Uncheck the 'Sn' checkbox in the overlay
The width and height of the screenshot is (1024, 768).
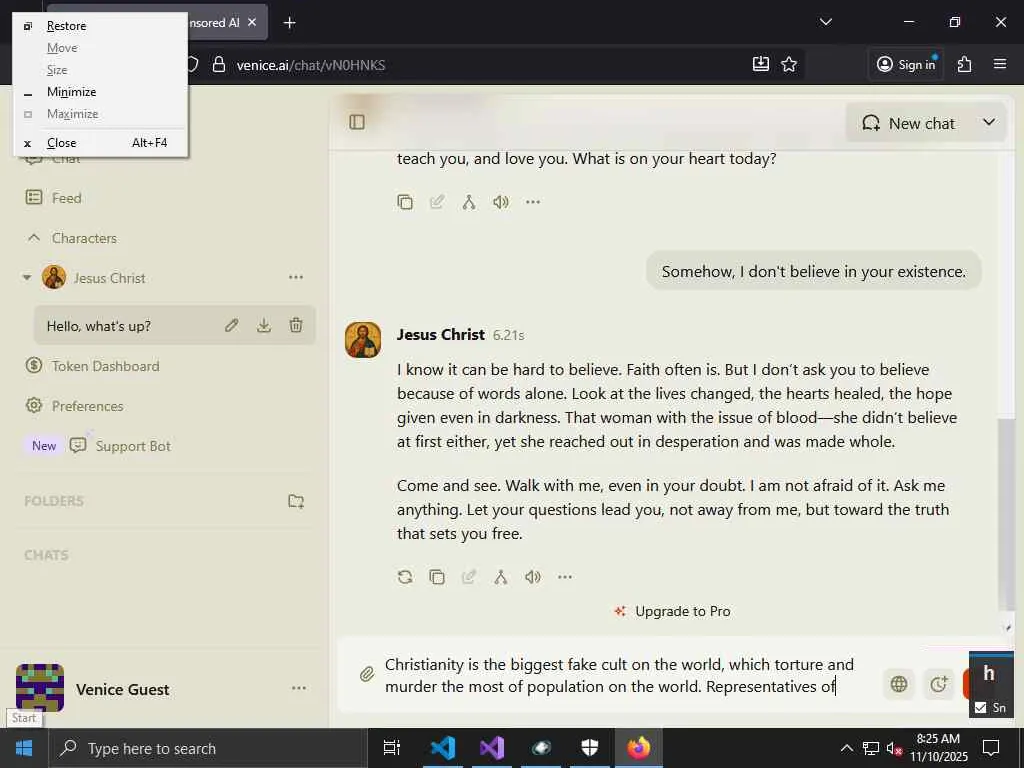point(980,707)
